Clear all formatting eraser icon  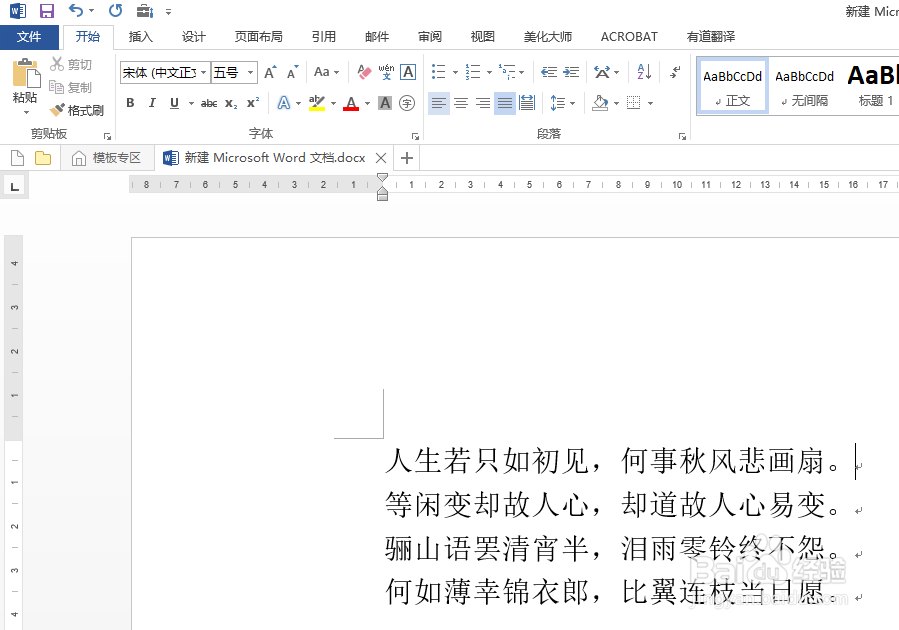pos(363,72)
